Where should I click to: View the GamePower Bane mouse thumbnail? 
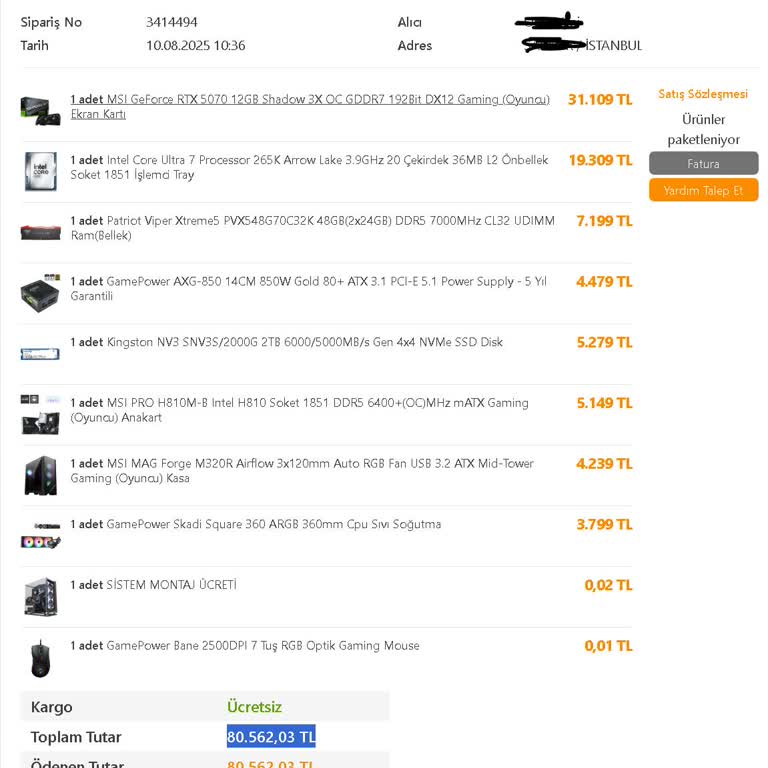point(41,658)
